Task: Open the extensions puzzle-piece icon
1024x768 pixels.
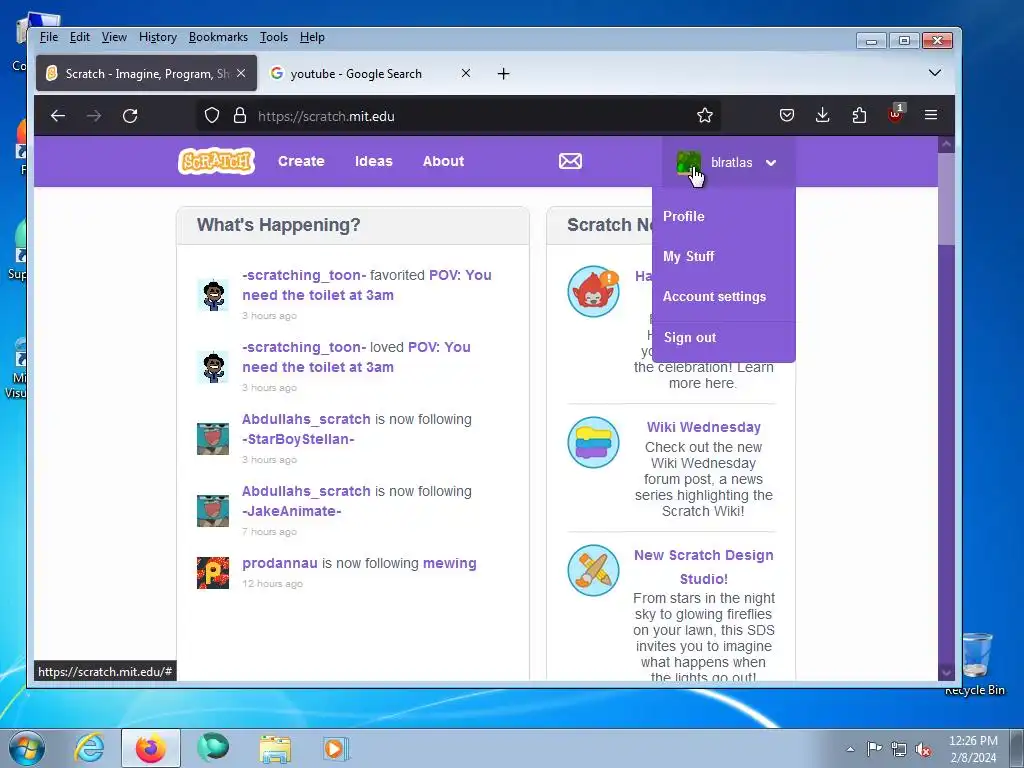Action: point(859,116)
